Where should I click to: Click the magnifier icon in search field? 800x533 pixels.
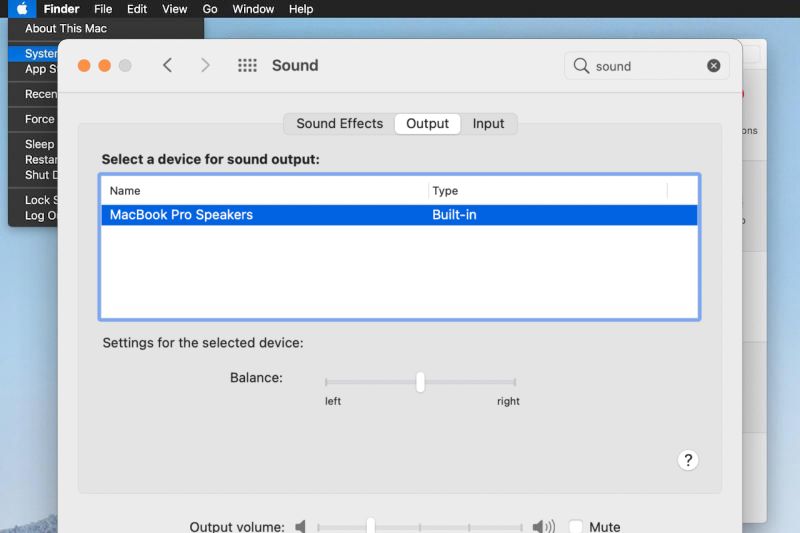[581, 66]
